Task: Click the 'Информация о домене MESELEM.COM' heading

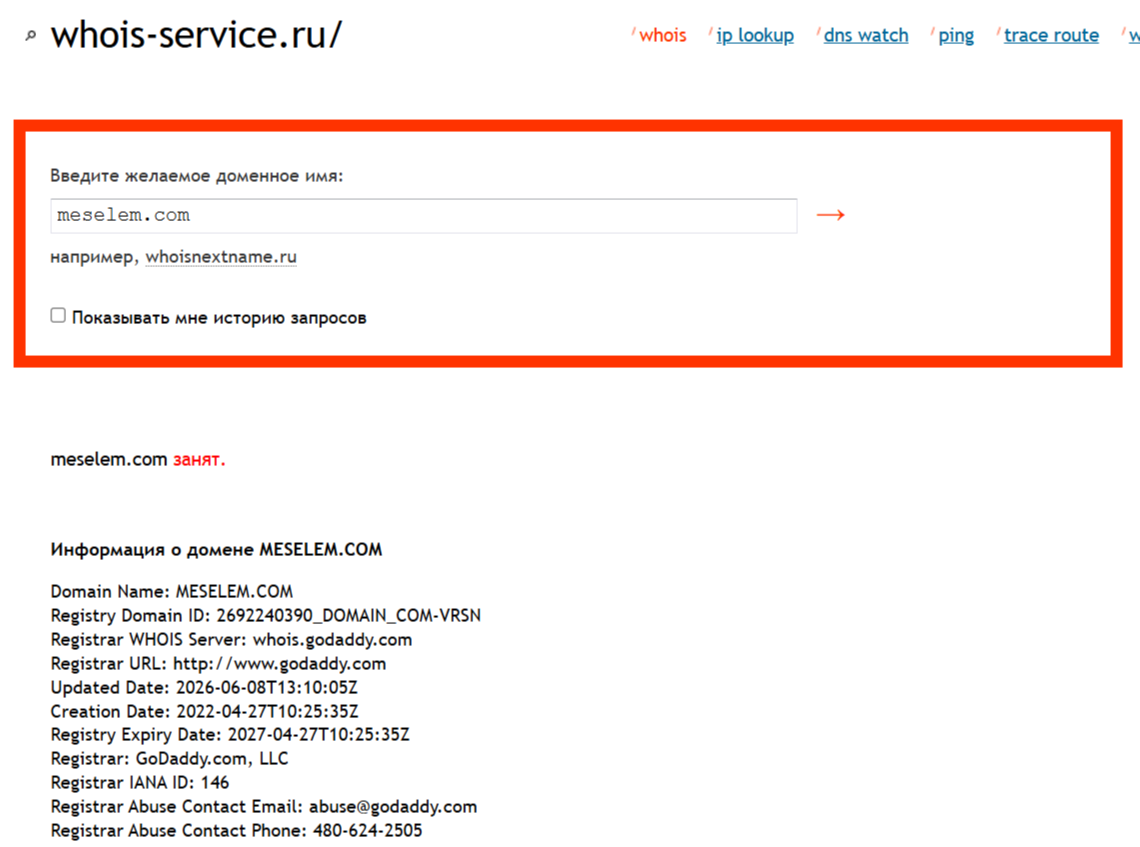Action: [216, 550]
